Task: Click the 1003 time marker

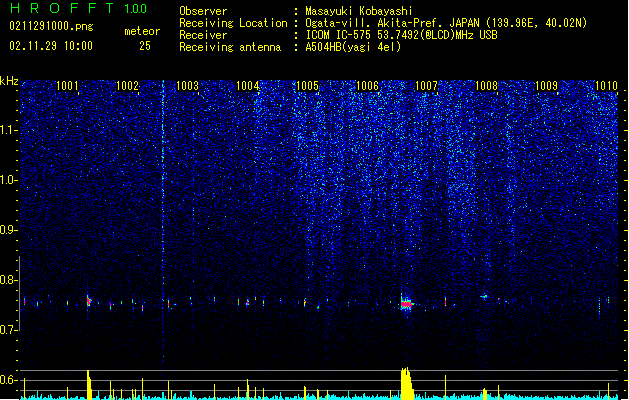Action: [187, 85]
